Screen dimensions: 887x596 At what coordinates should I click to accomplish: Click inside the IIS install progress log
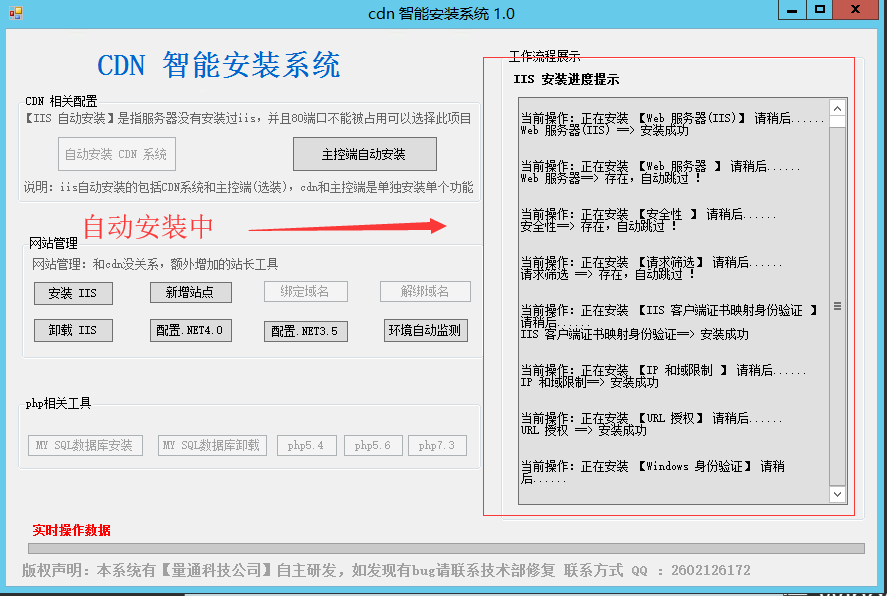tap(672, 300)
